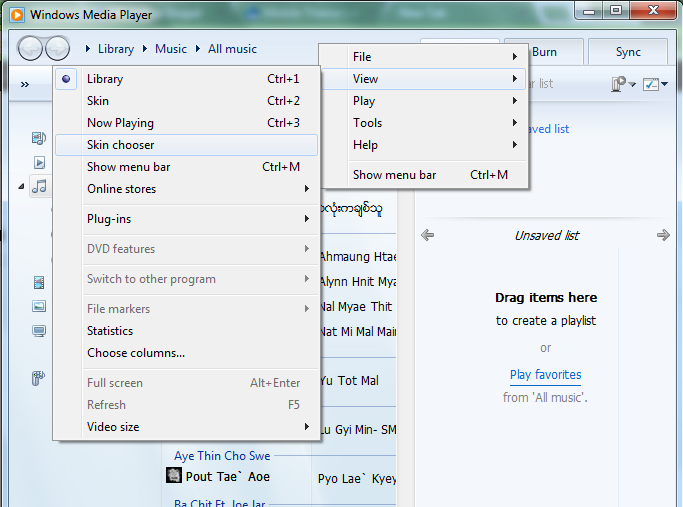Screen dimensions: 683x507
Task: Expand the navigation pane chevron
Action: coord(25,84)
